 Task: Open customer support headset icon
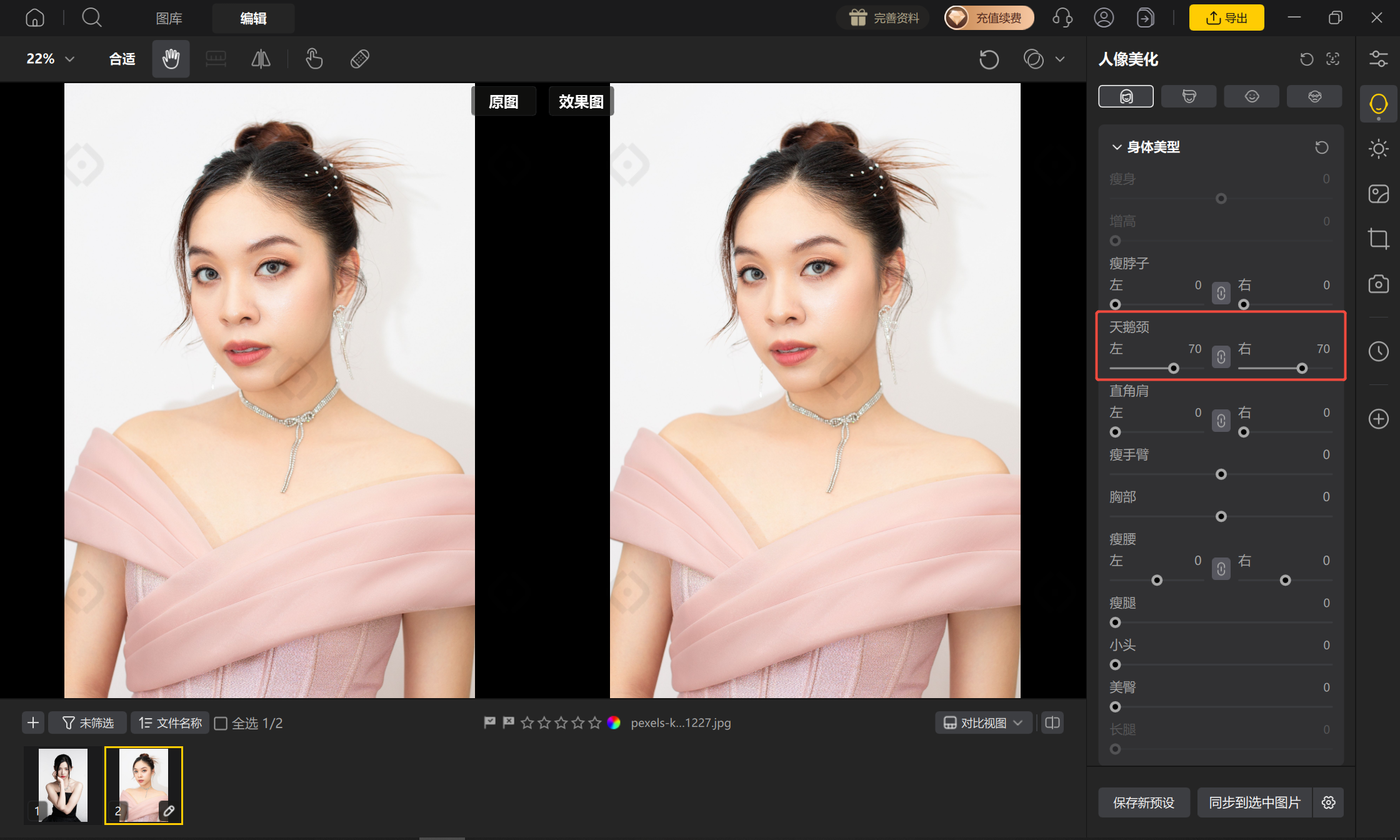(1062, 17)
